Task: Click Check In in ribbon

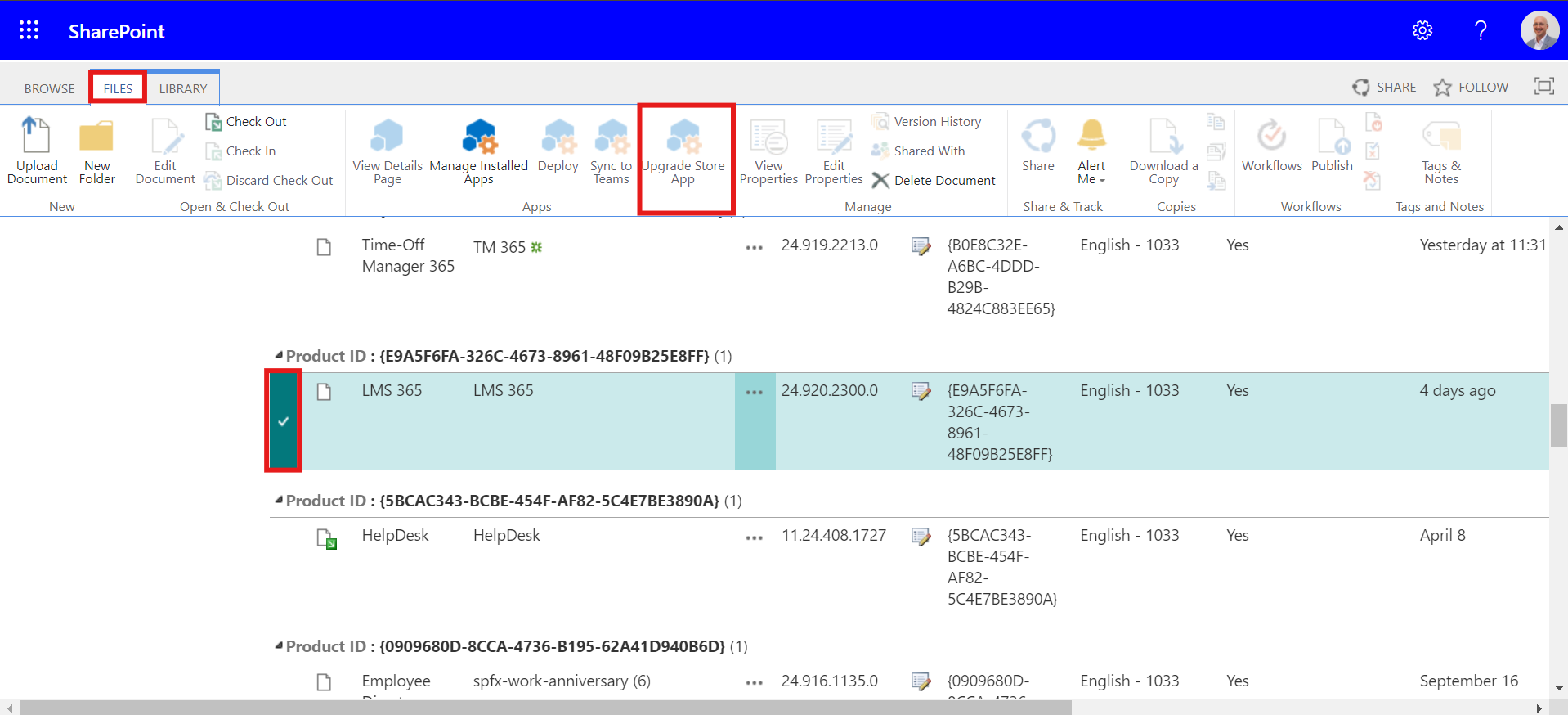Action: tap(240, 151)
